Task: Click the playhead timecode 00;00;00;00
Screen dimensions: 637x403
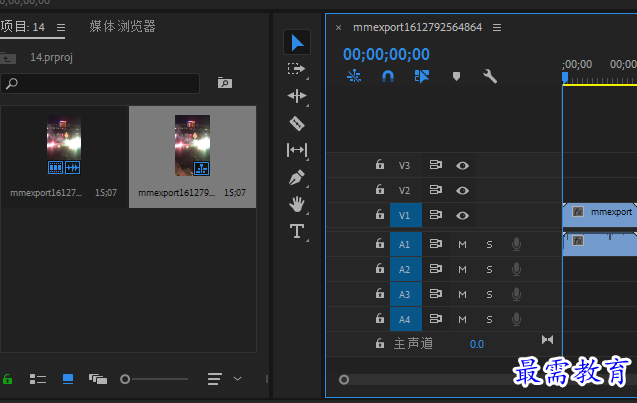Action: (x=386, y=54)
